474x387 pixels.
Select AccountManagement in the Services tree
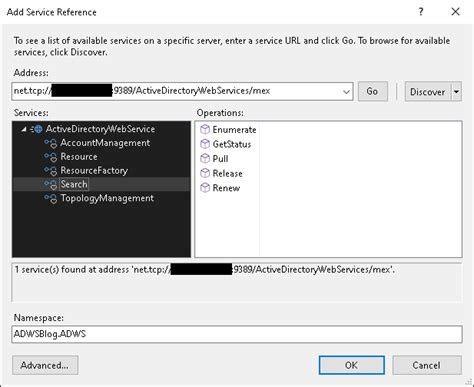tap(105, 143)
